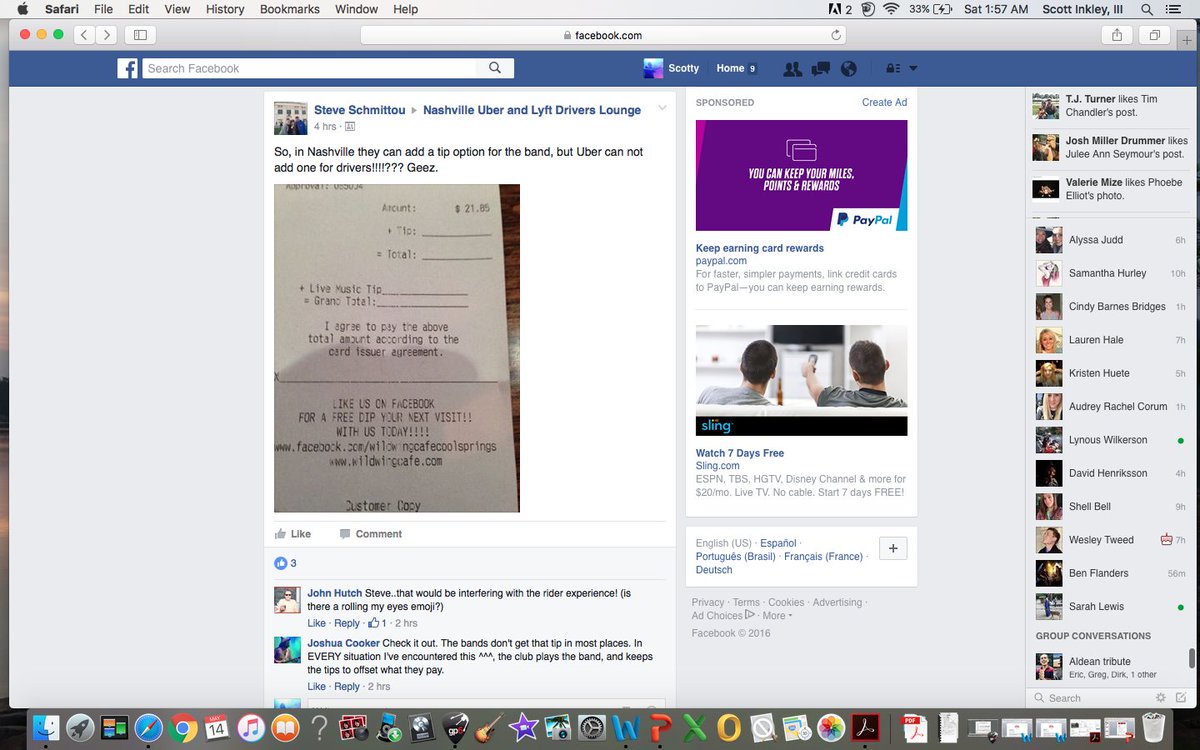Expand the account settings arrow in Facebook bar

pos(913,69)
